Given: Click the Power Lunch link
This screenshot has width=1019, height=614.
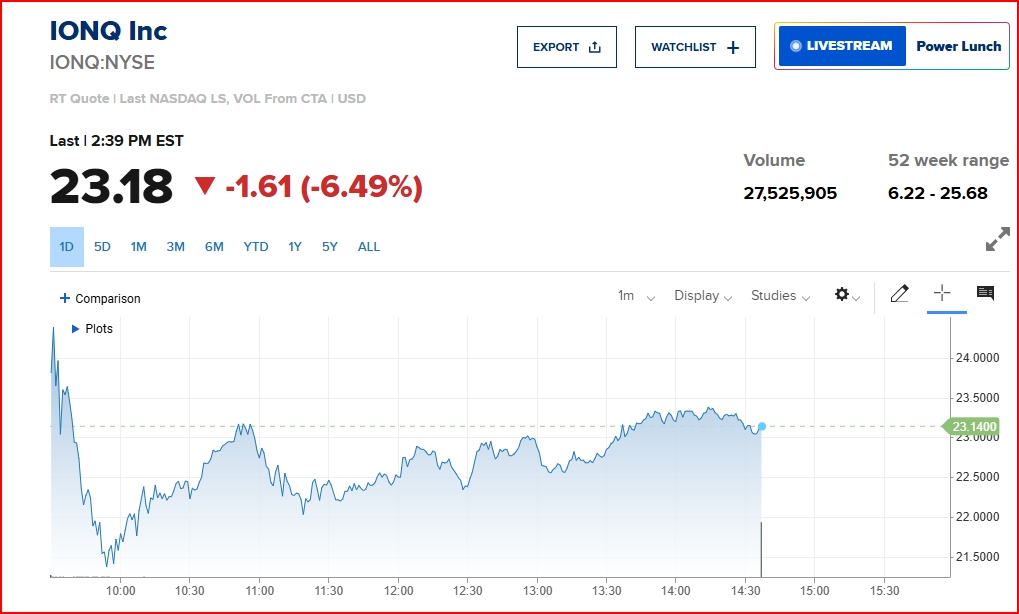Looking at the screenshot, I should (x=959, y=46).
